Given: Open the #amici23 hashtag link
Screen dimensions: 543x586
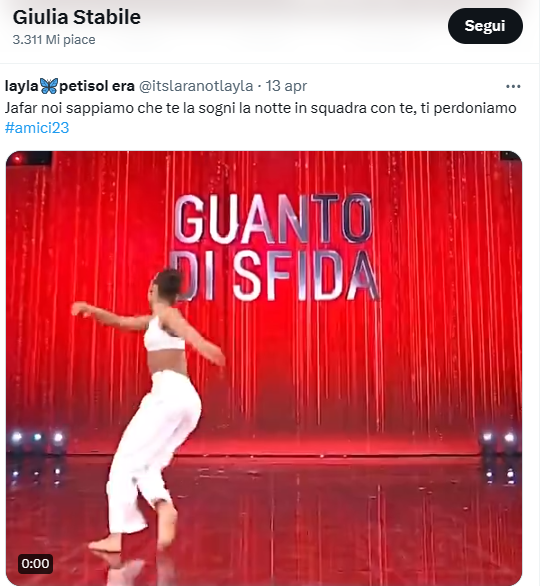Looking at the screenshot, I should [x=37, y=128].
